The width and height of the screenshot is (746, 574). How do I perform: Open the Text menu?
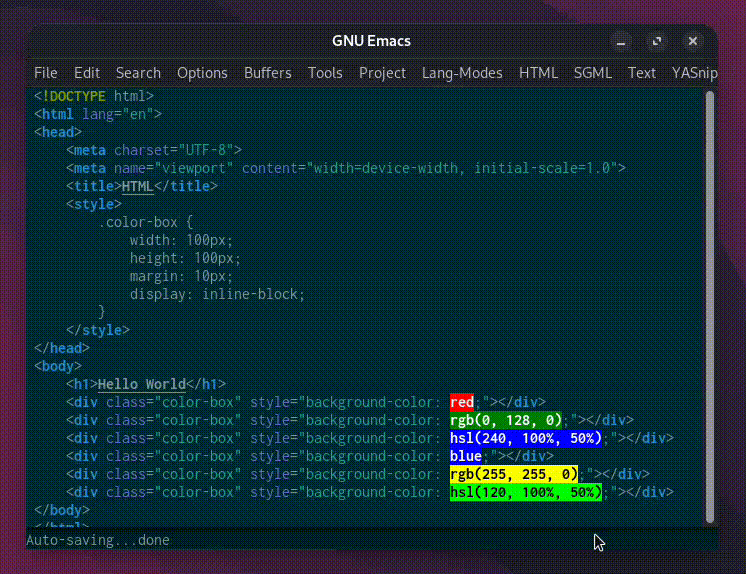(642, 73)
